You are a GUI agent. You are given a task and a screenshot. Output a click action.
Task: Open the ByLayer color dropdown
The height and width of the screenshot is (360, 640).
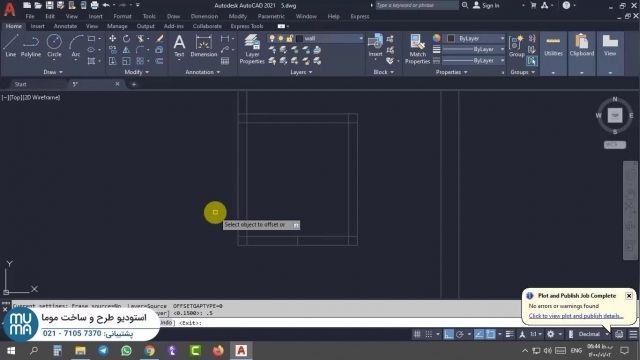(x=476, y=38)
